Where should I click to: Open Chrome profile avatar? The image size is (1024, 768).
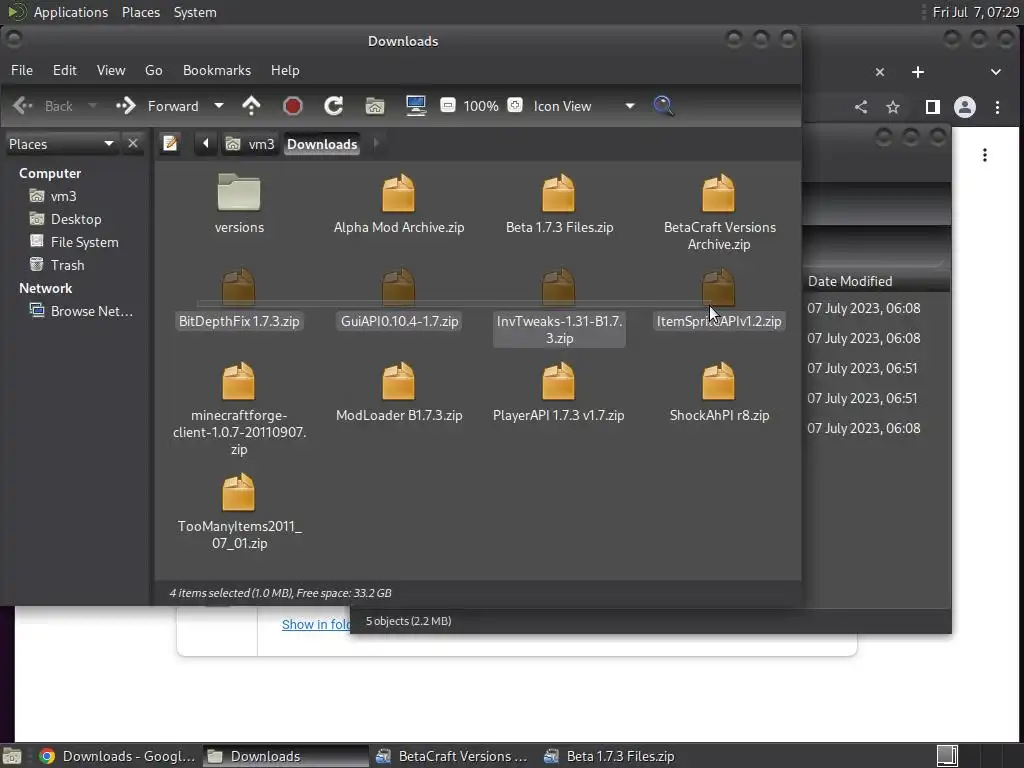pyautogui.click(x=965, y=107)
